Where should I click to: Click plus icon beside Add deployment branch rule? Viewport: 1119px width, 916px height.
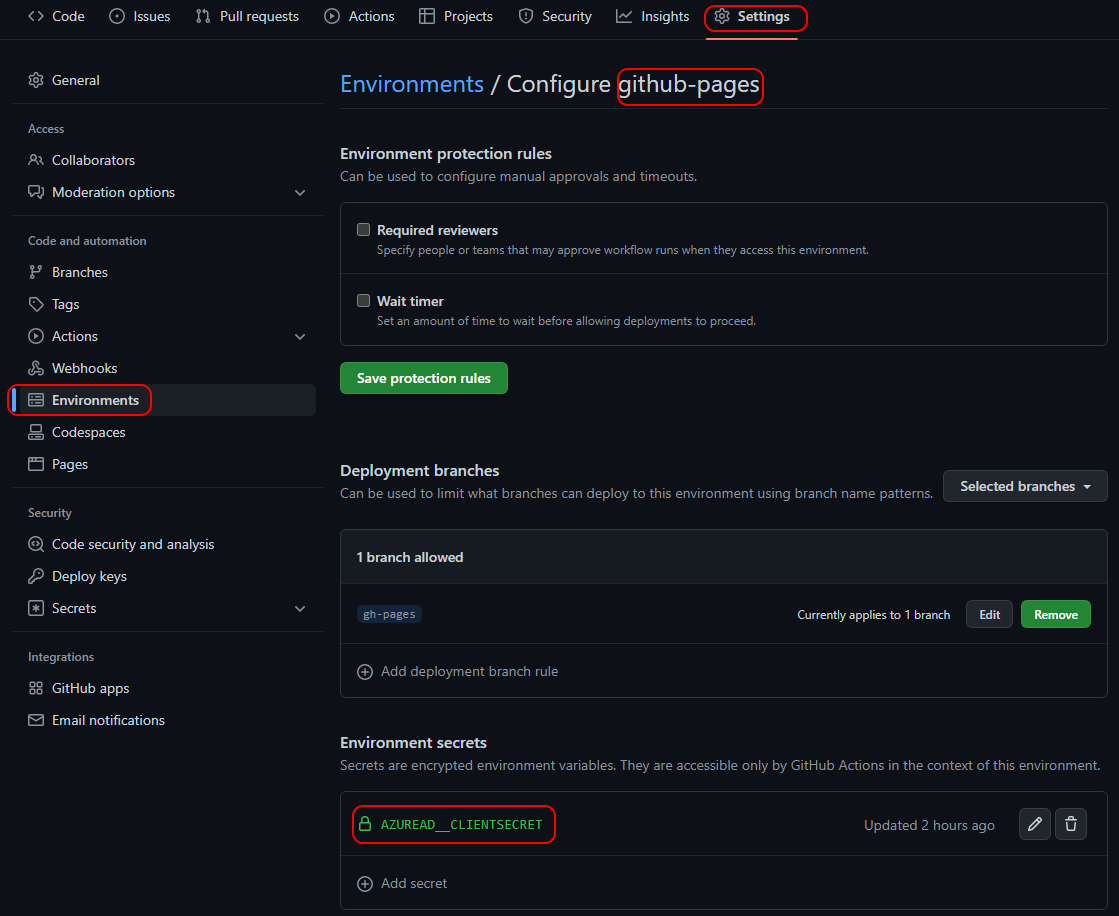click(x=365, y=672)
